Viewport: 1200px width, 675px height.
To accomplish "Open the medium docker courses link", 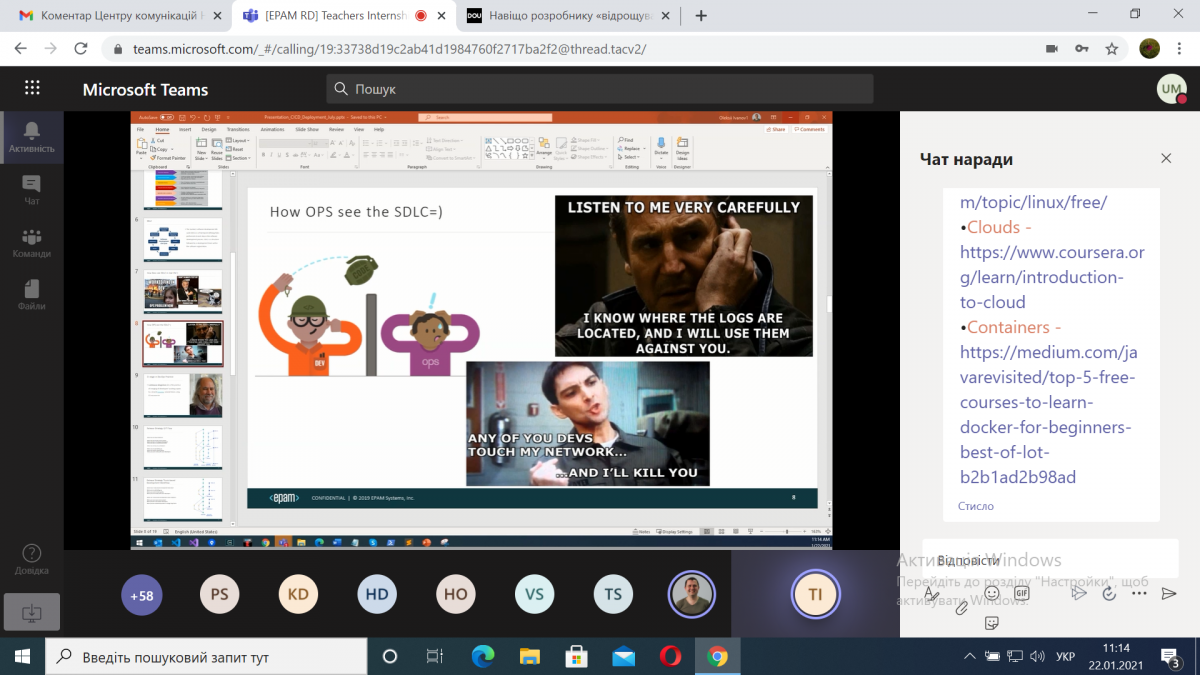I will [1048, 415].
